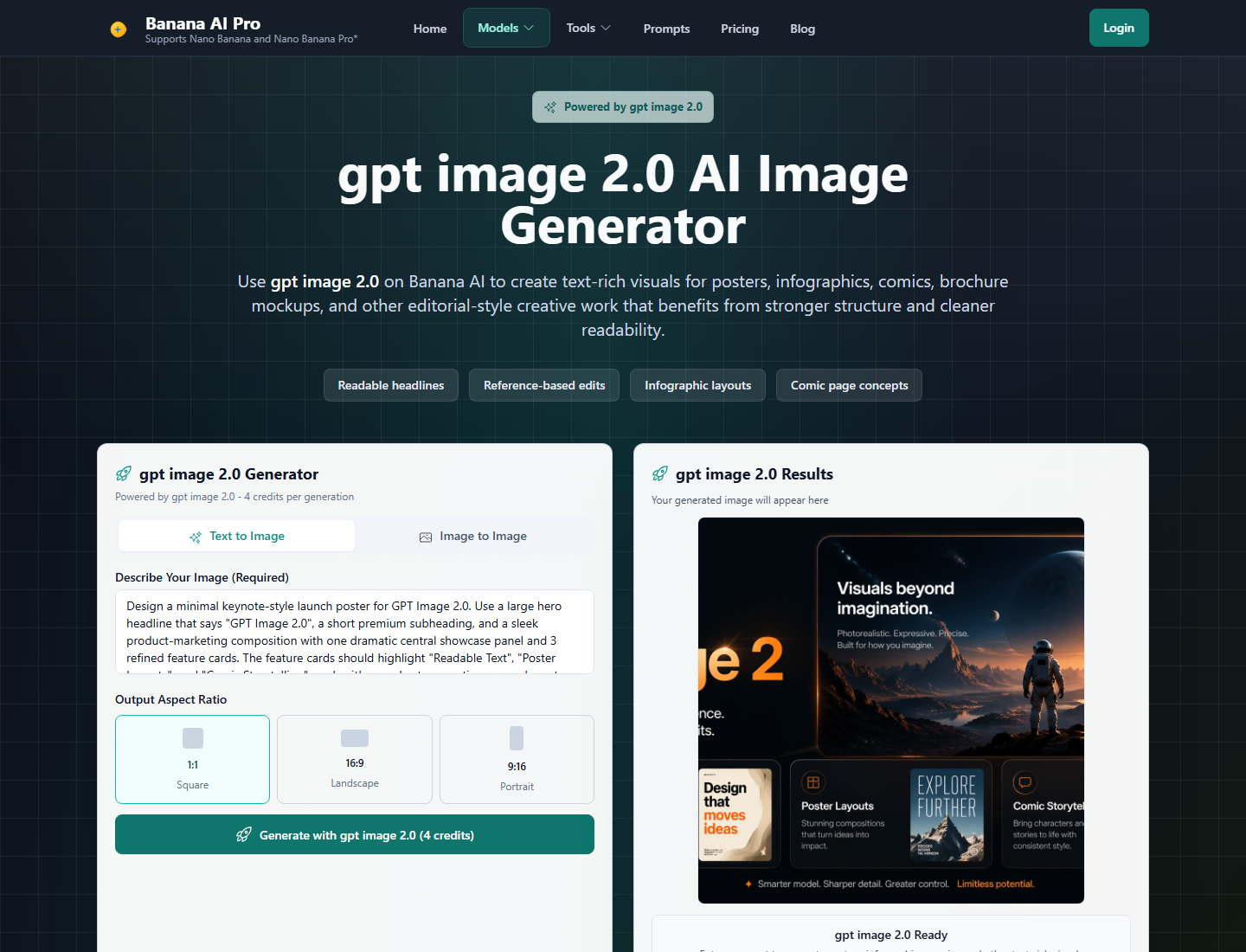Open the Prompts page
The image size is (1246, 952).
point(666,29)
